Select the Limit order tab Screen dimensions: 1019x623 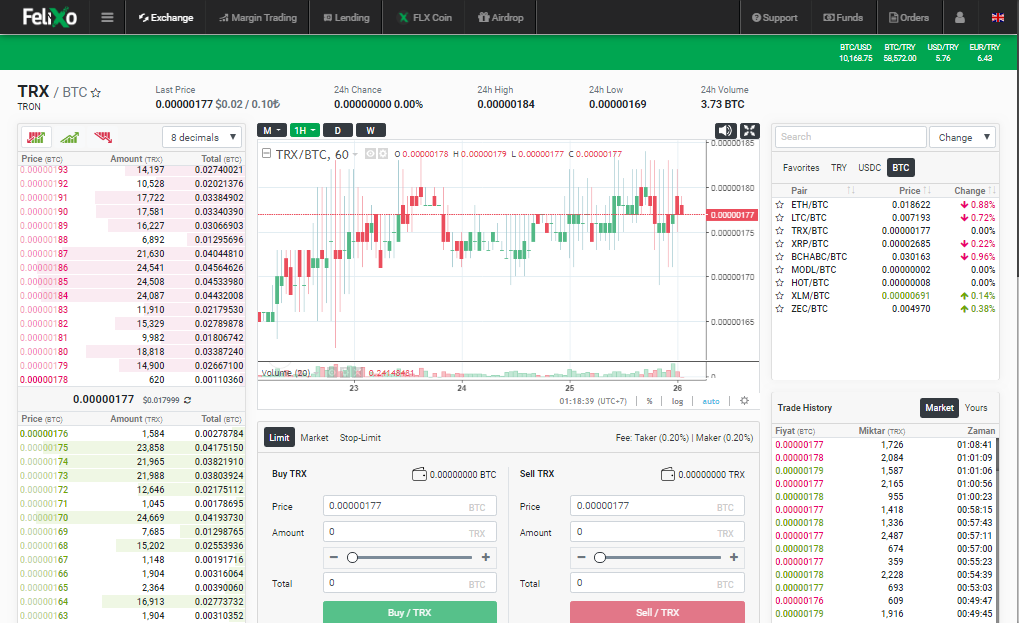(x=279, y=438)
